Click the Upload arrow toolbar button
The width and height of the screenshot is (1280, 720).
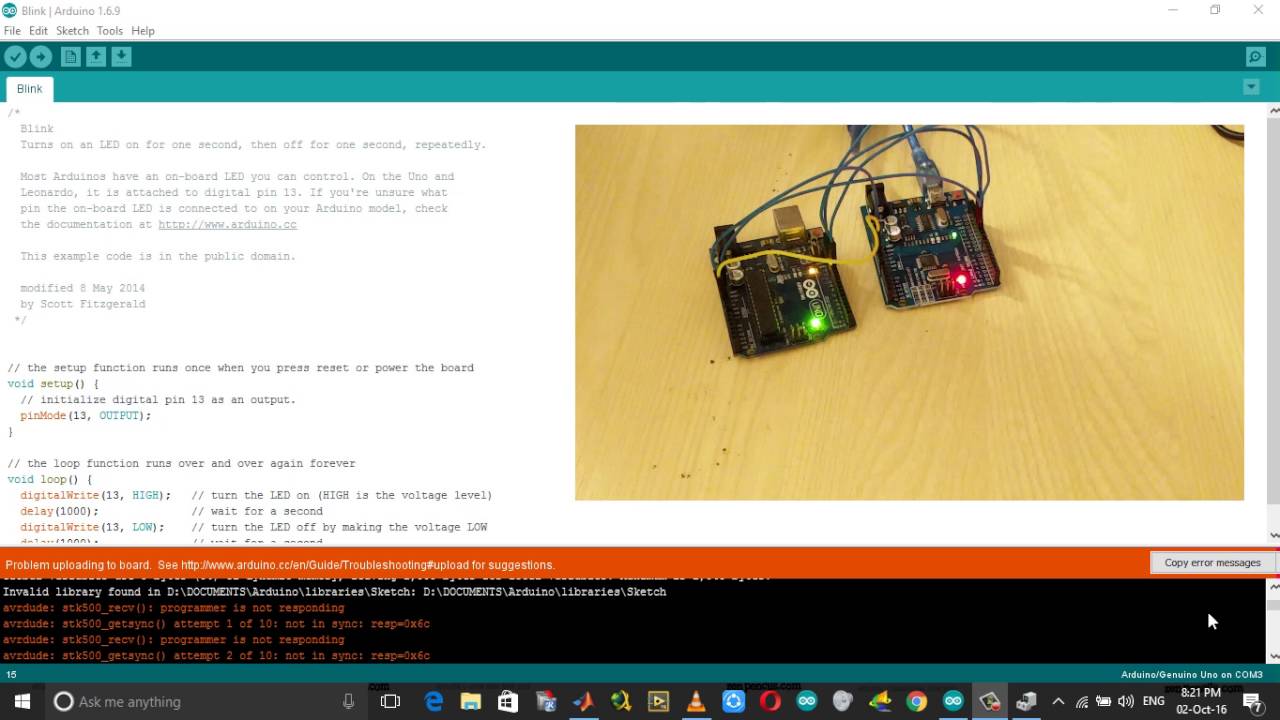pos(41,57)
